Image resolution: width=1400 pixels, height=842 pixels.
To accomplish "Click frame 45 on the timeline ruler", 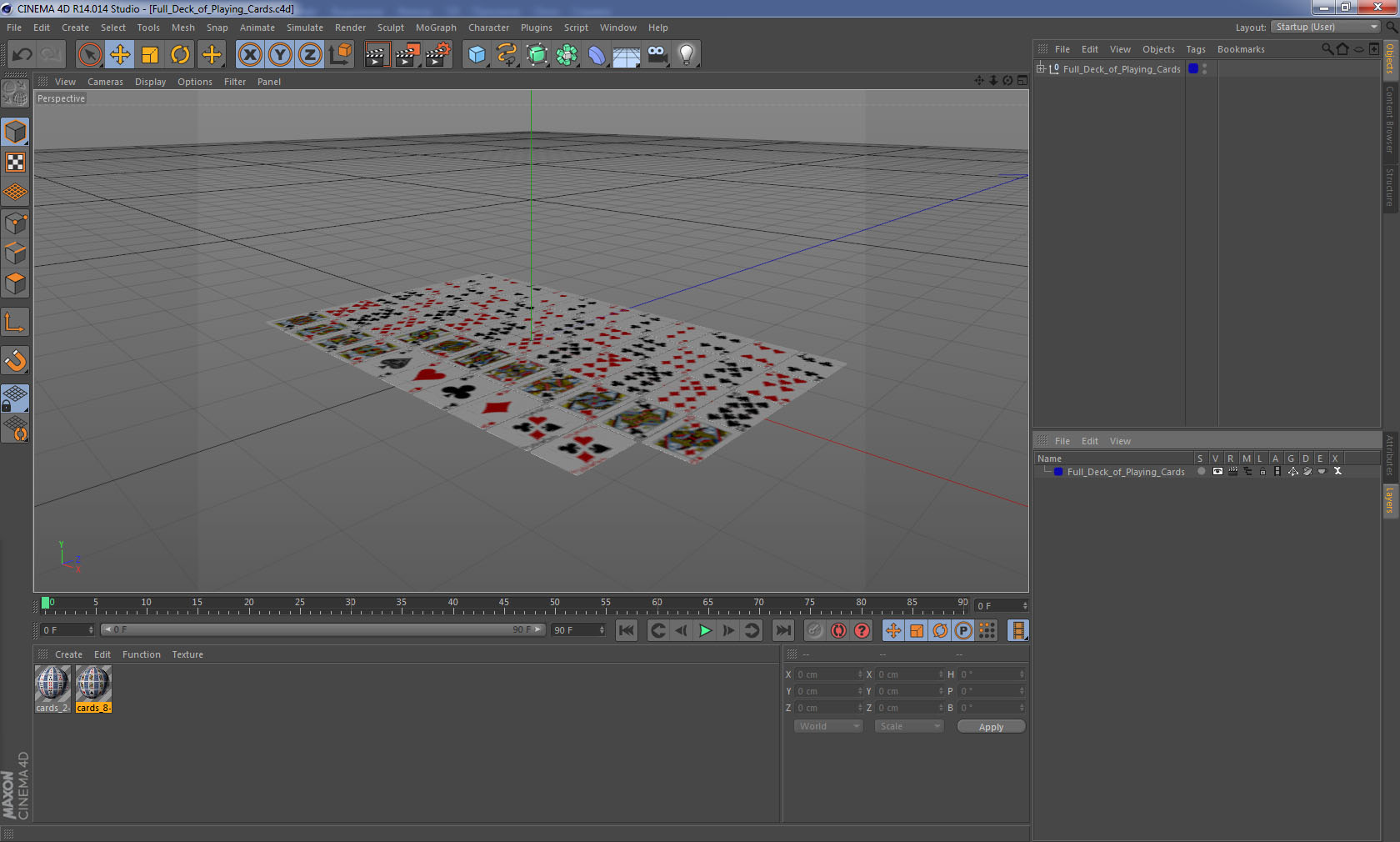I will click(x=503, y=604).
